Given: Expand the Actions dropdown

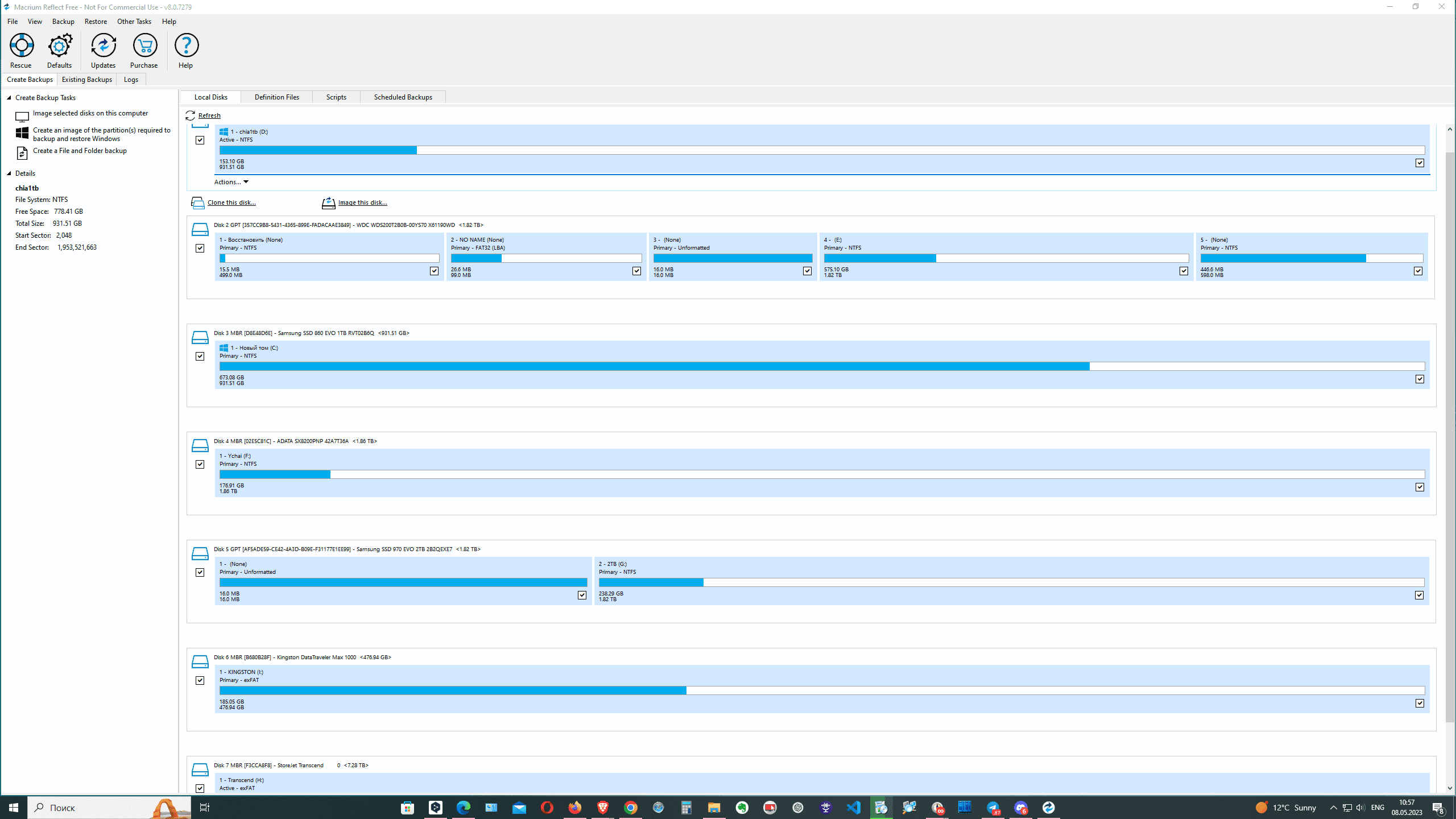Looking at the screenshot, I should pos(231,182).
